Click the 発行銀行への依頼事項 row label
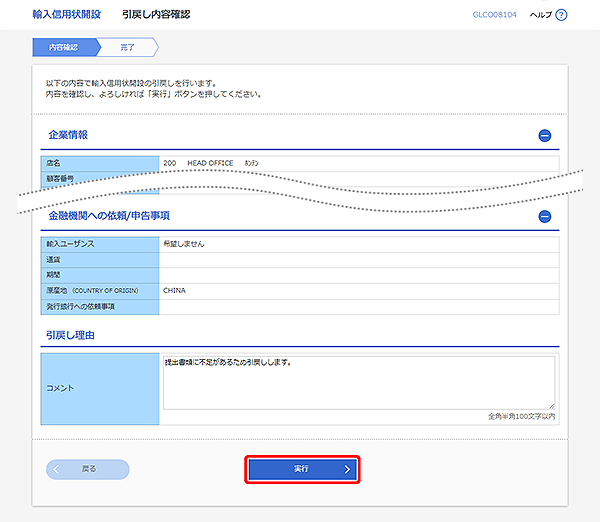 coord(81,306)
